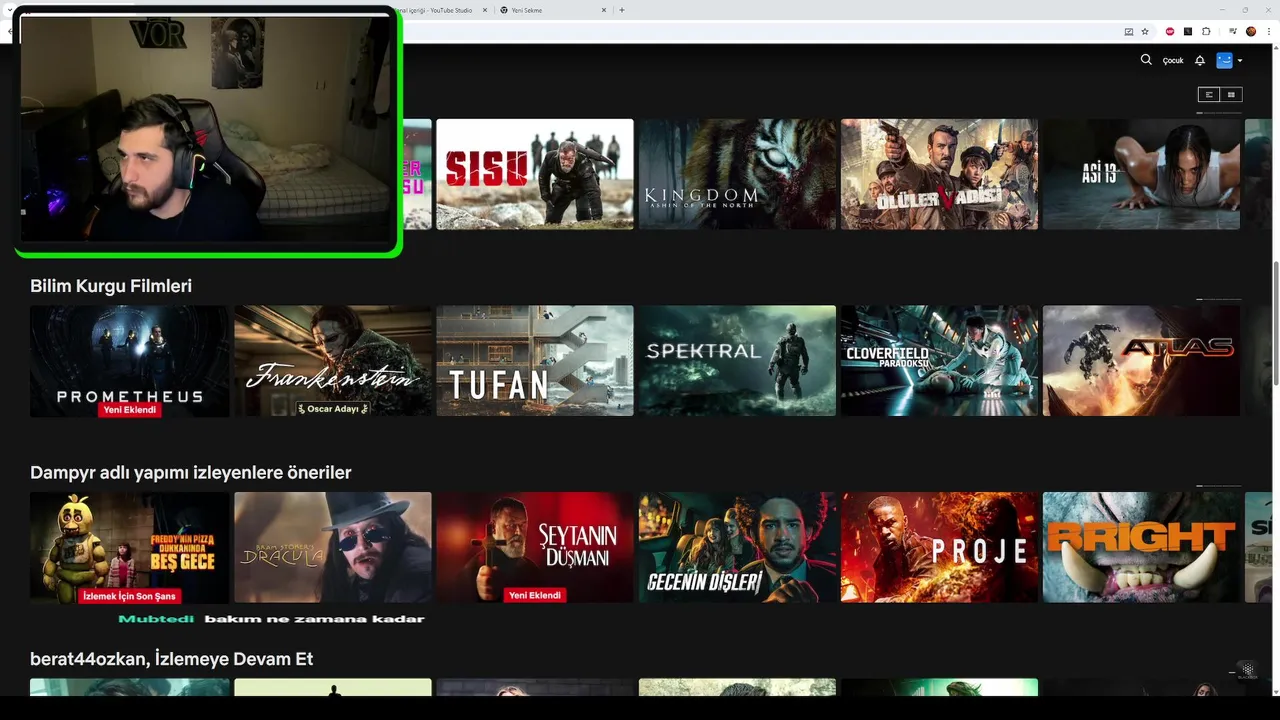Expand the profile menu caret arrow
This screenshot has height=720, width=1280.
tap(1240, 61)
